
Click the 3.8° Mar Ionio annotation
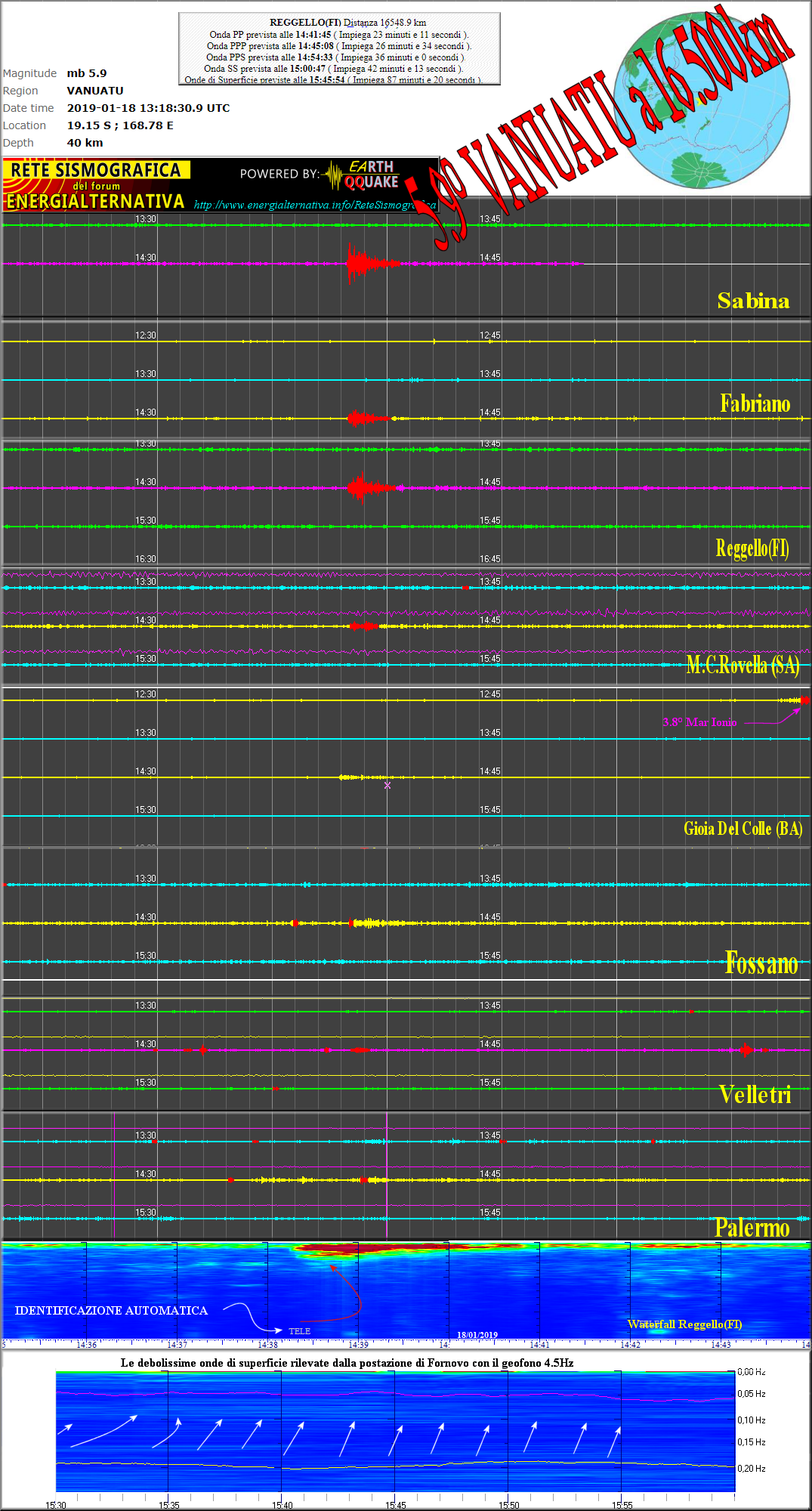point(699,722)
